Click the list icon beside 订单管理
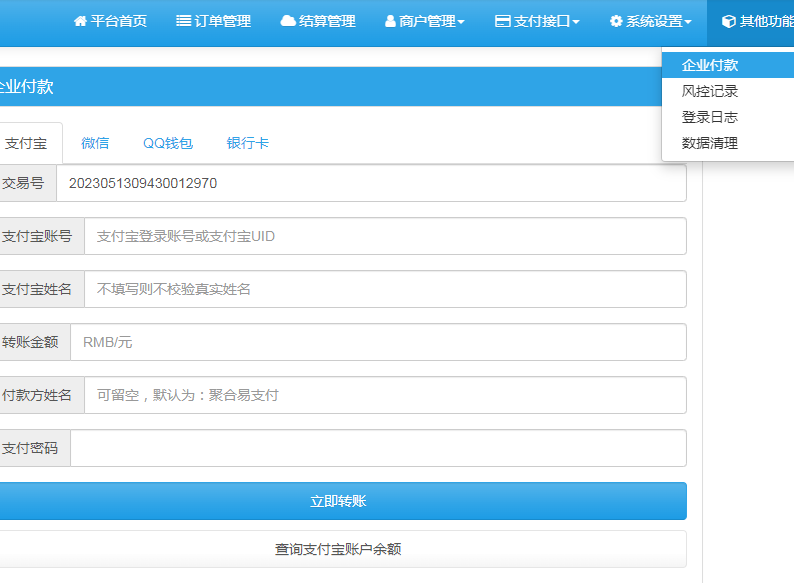 click(x=183, y=21)
